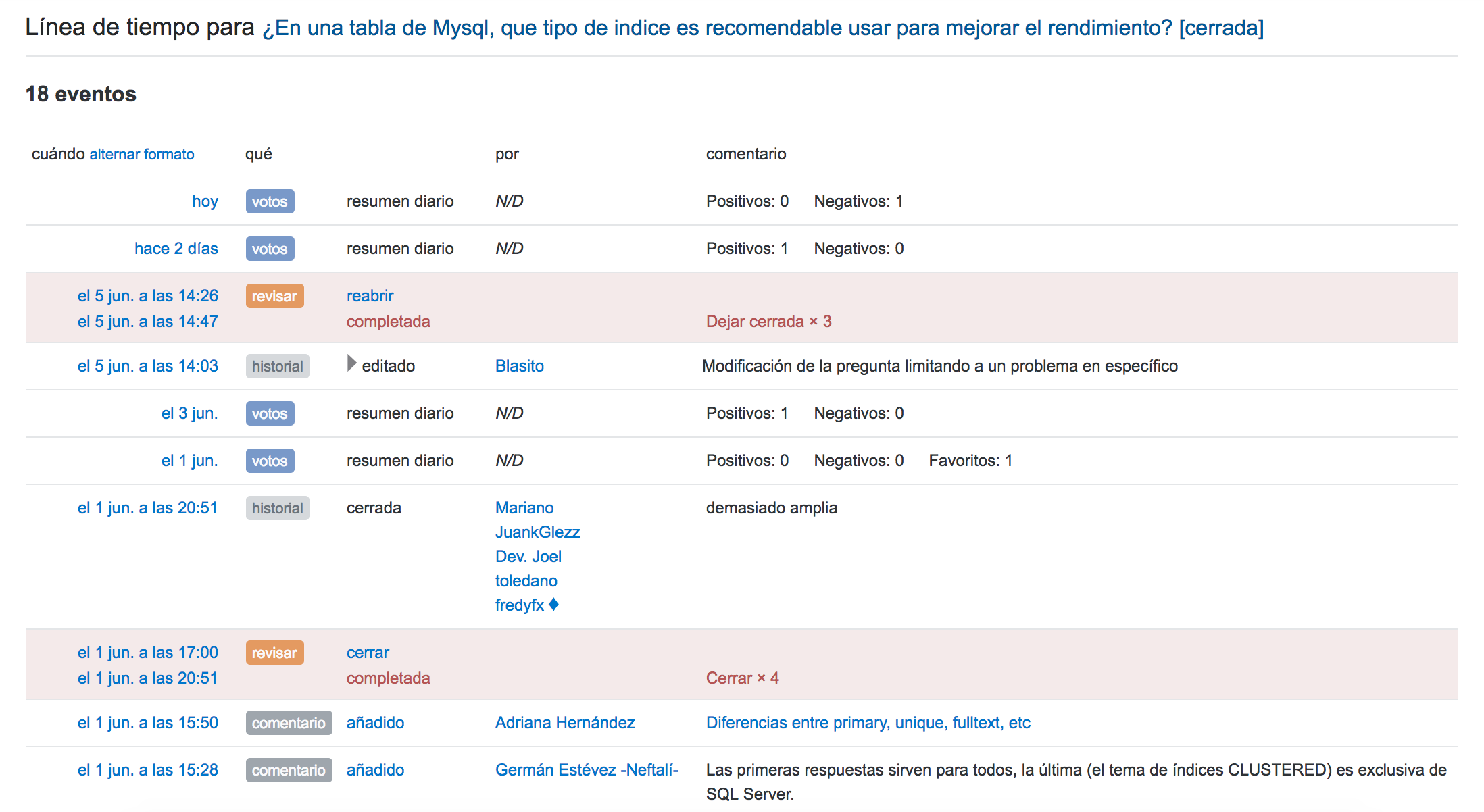The width and height of the screenshot is (1484, 812).
Task: Open Germán Estévez -Neftalí- user profile
Action: [587, 770]
